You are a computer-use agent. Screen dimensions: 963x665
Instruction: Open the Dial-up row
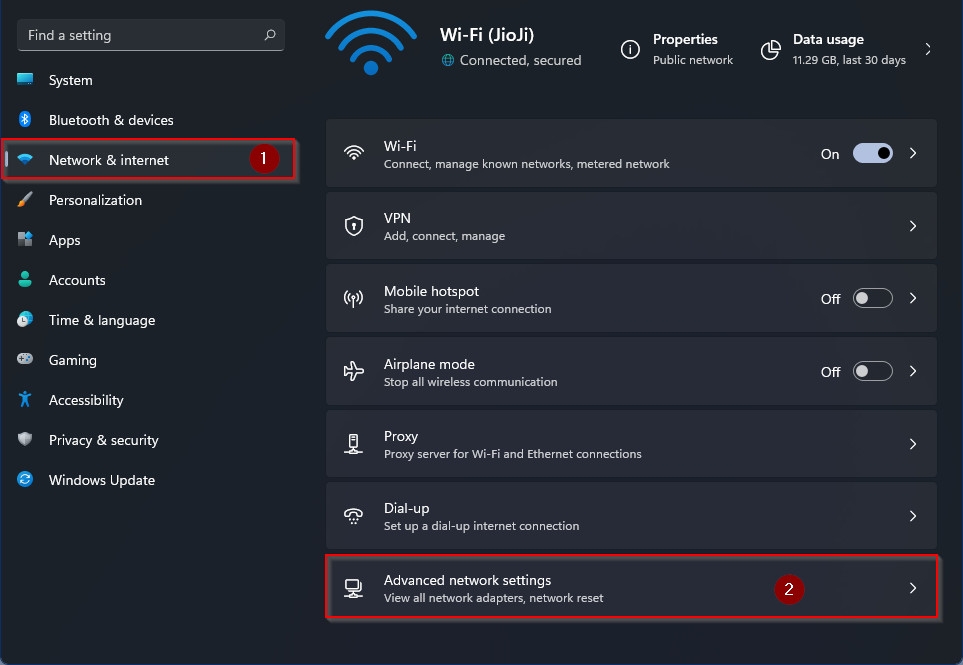pos(631,516)
